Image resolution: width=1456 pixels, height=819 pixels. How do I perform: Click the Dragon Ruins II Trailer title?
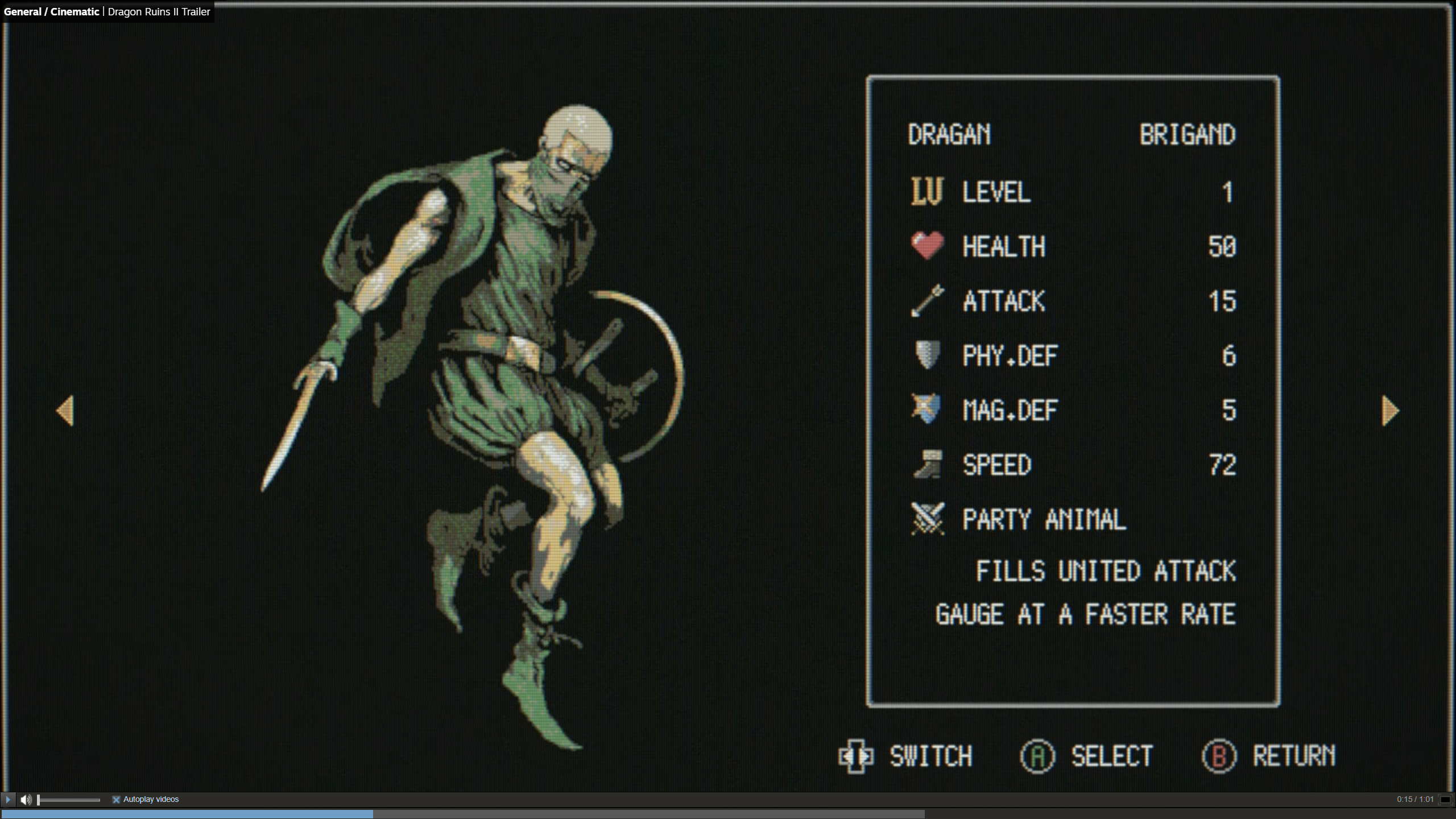coord(159,11)
